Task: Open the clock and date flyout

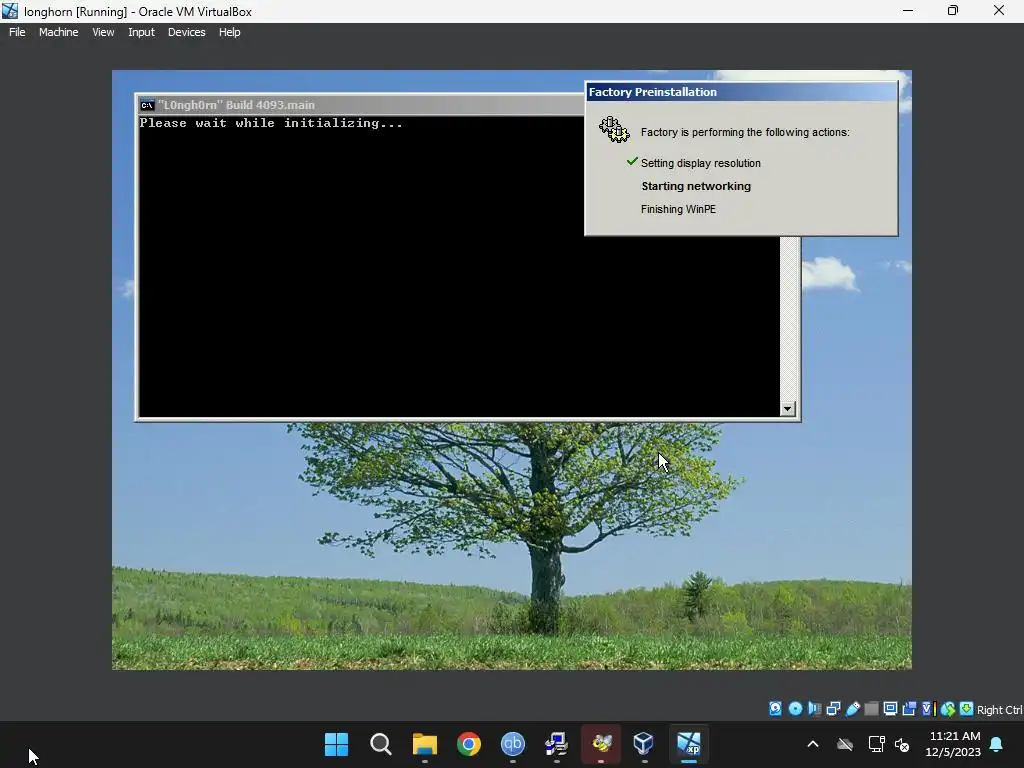Action: point(953,744)
